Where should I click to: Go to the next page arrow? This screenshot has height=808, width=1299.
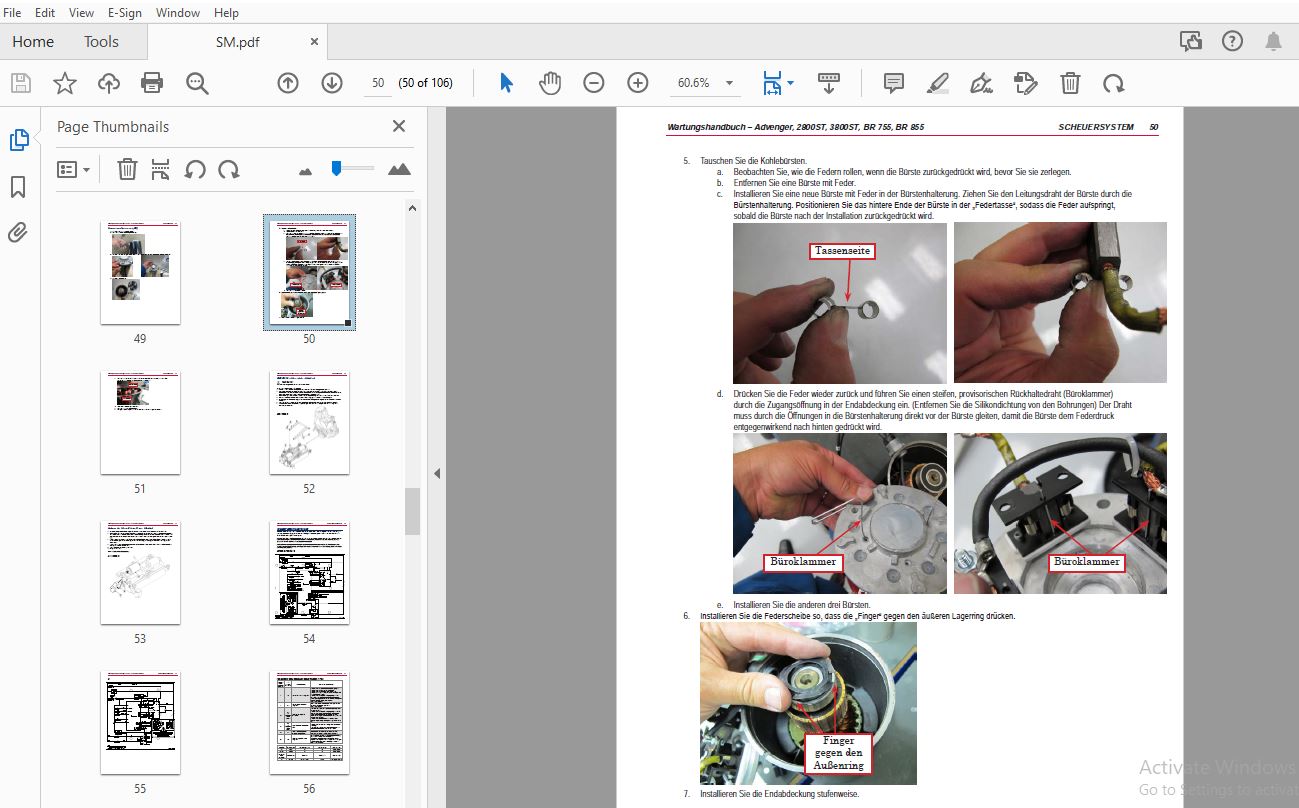pos(332,83)
